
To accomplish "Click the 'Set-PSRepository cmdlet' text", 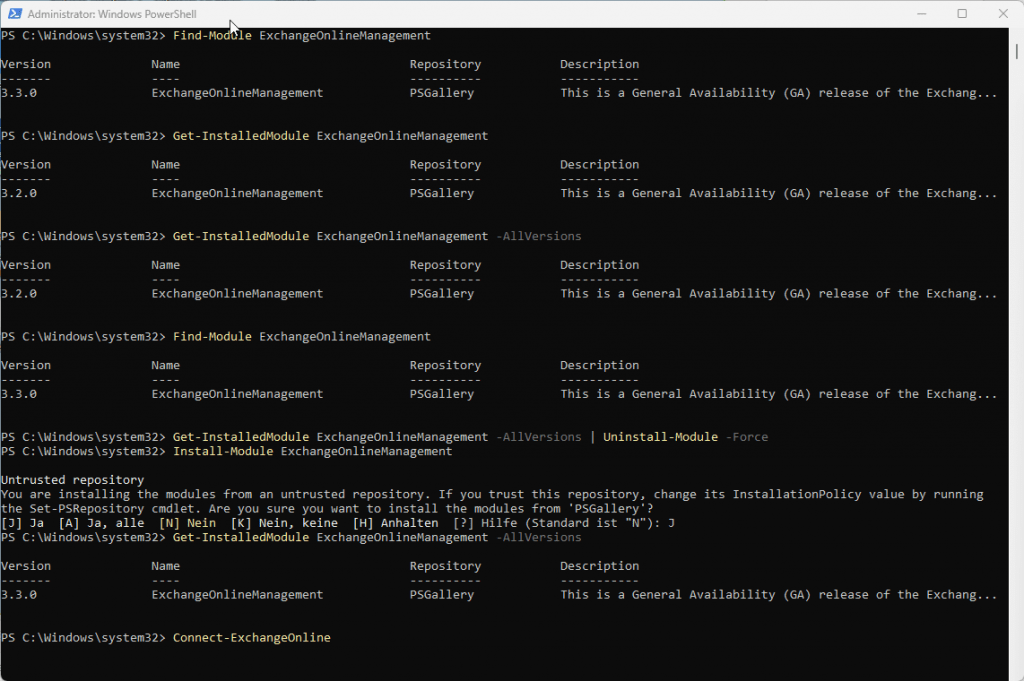I will pos(86,509).
